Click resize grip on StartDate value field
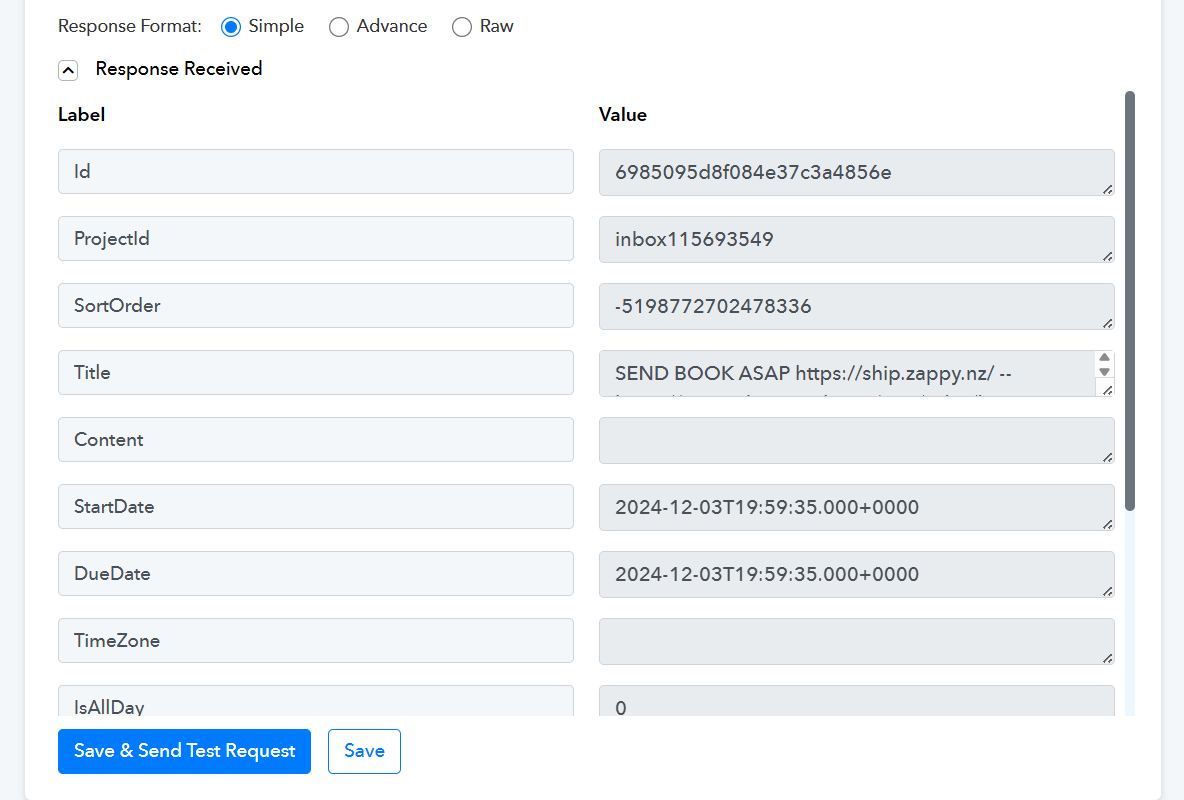Viewport: 1184px width, 800px height. tap(1107, 524)
